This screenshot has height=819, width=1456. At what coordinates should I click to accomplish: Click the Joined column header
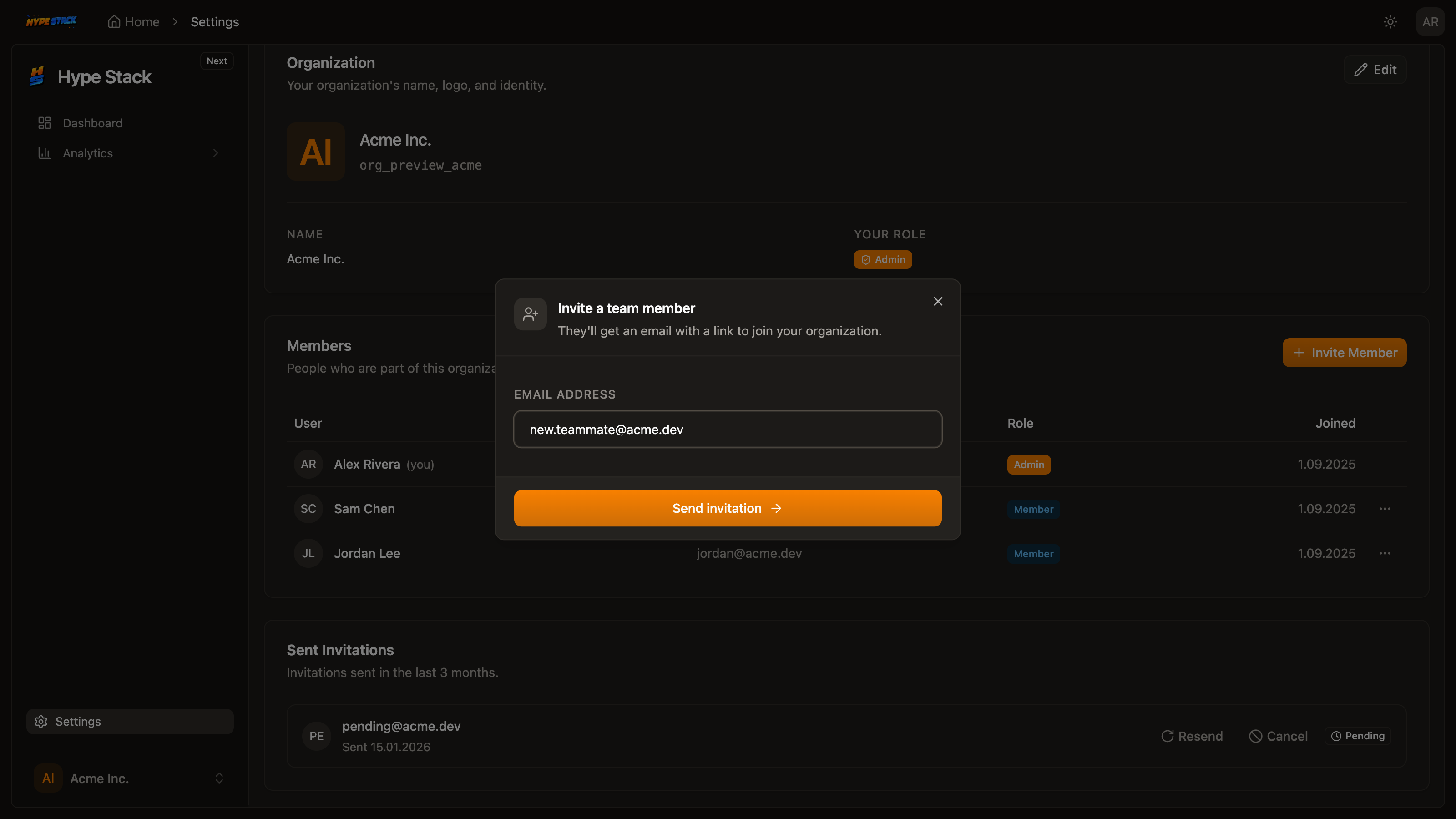pos(1335,423)
